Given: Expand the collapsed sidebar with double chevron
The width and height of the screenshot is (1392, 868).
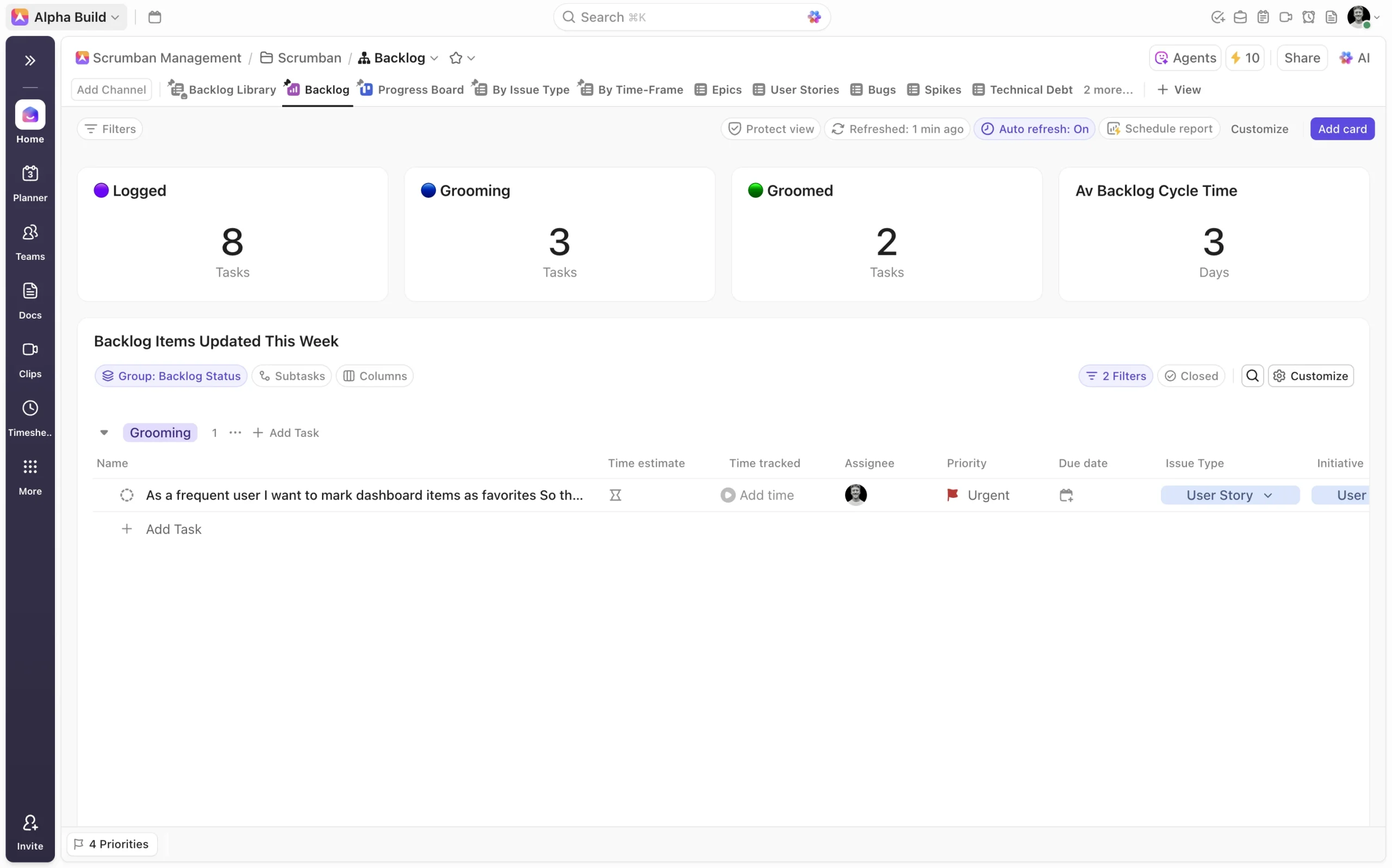Looking at the screenshot, I should pyautogui.click(x=30, y=60).
